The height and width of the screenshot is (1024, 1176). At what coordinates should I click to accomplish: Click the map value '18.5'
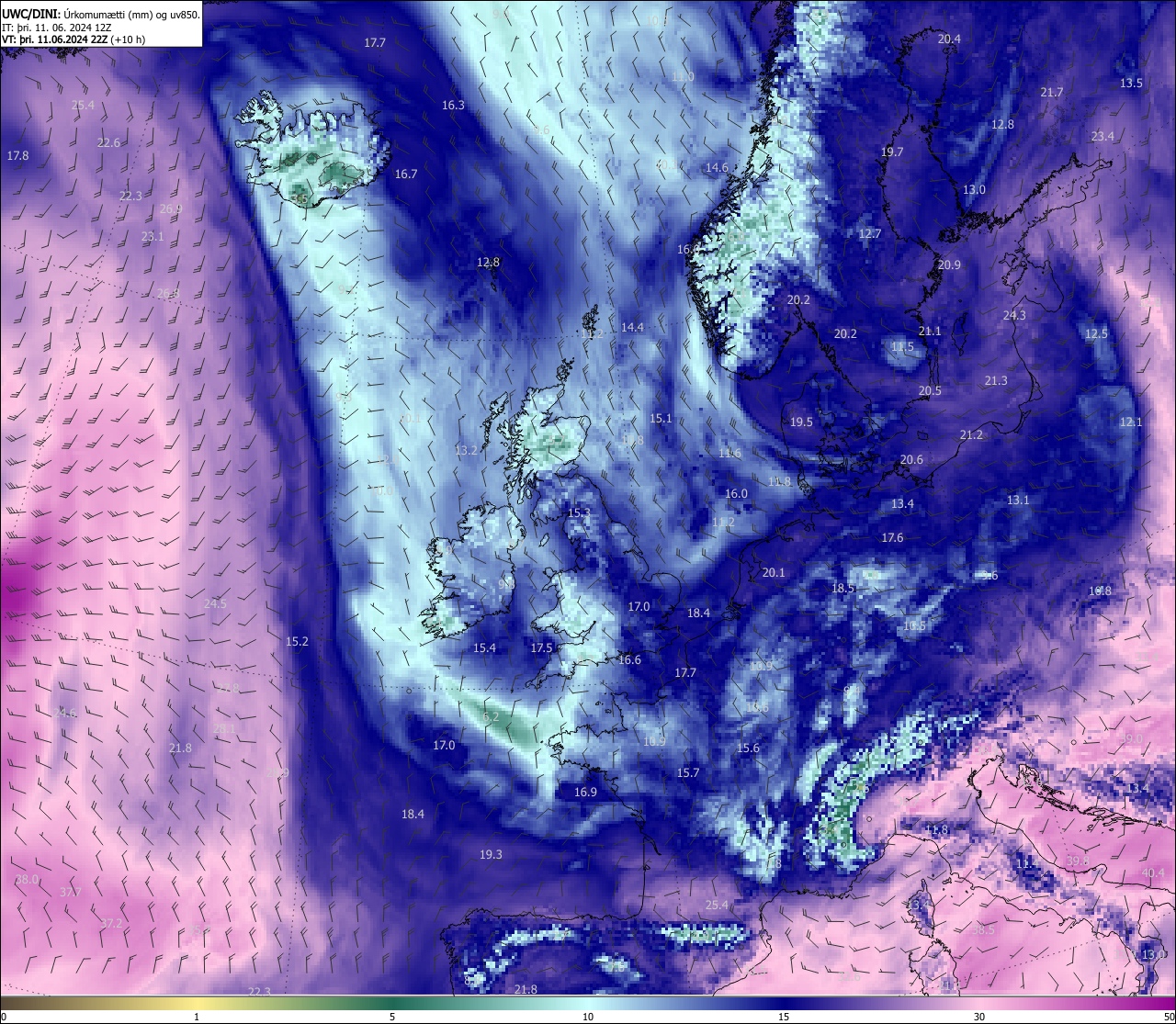pyautogui.click(x=842, y=589)
